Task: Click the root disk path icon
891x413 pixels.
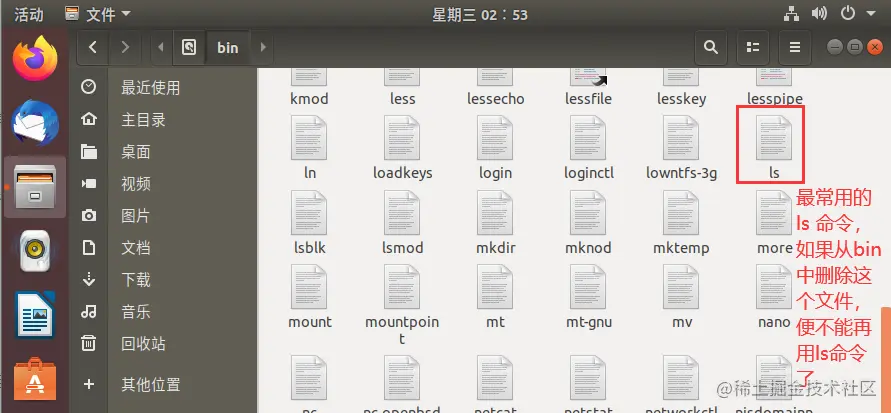Action: (189, 47)
